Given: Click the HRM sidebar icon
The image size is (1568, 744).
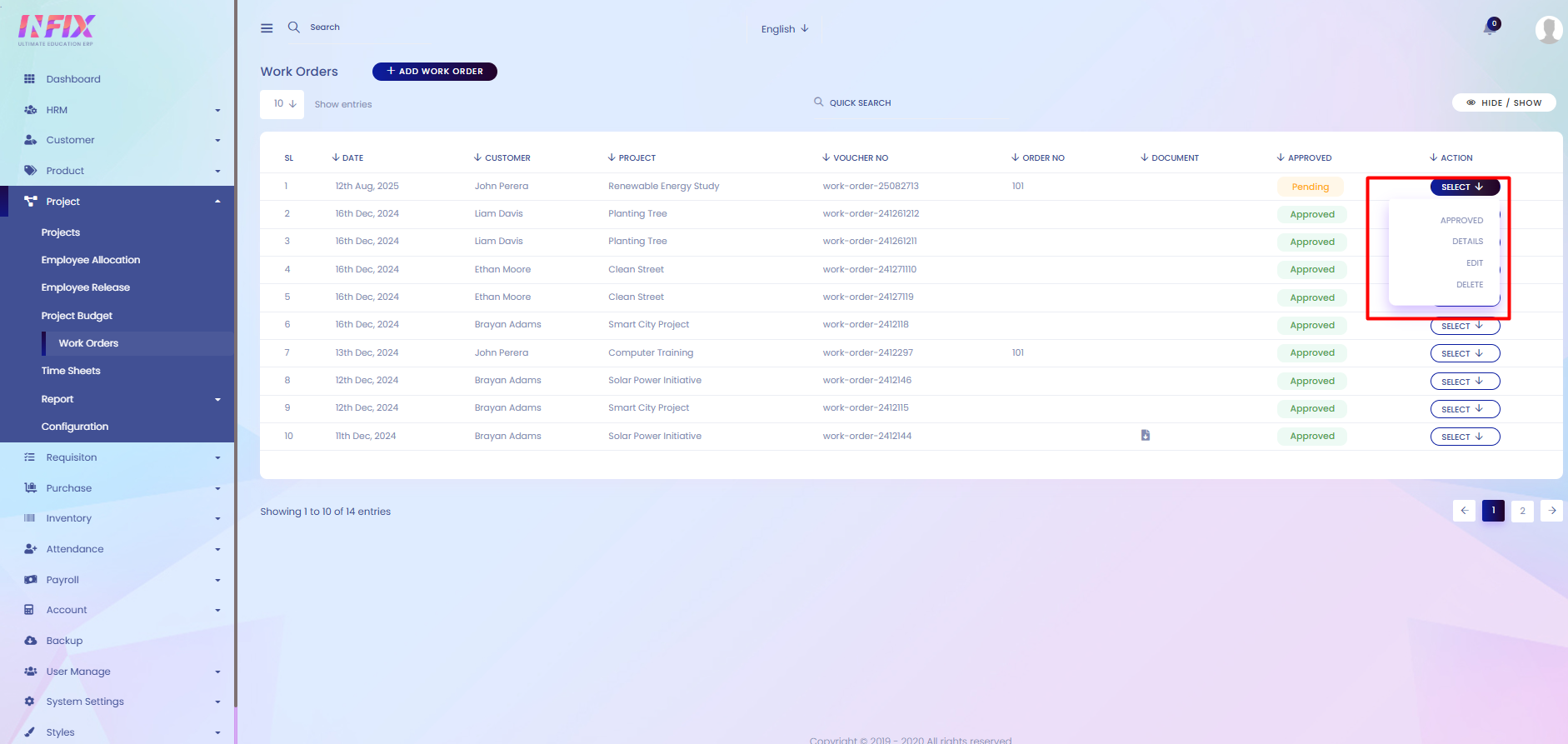Looking at the screenshot, I should [30, 110].
